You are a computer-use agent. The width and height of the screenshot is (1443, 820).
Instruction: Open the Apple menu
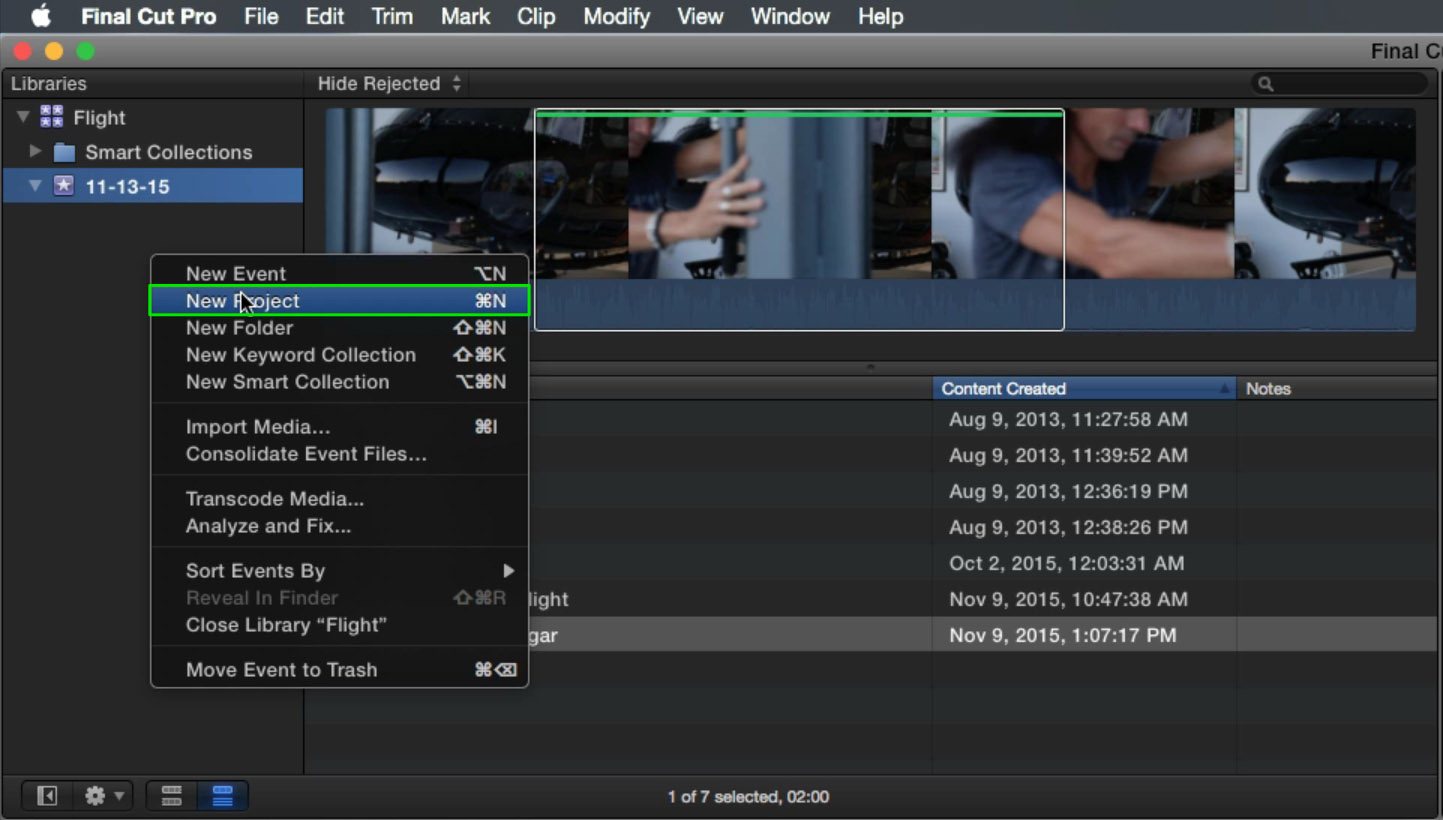click(41, 16)
